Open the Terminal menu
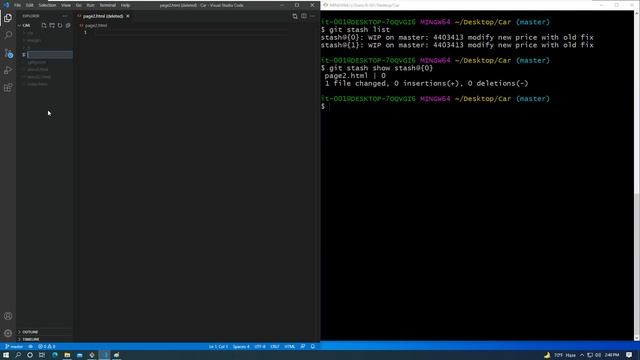 [x=108, y=5]
